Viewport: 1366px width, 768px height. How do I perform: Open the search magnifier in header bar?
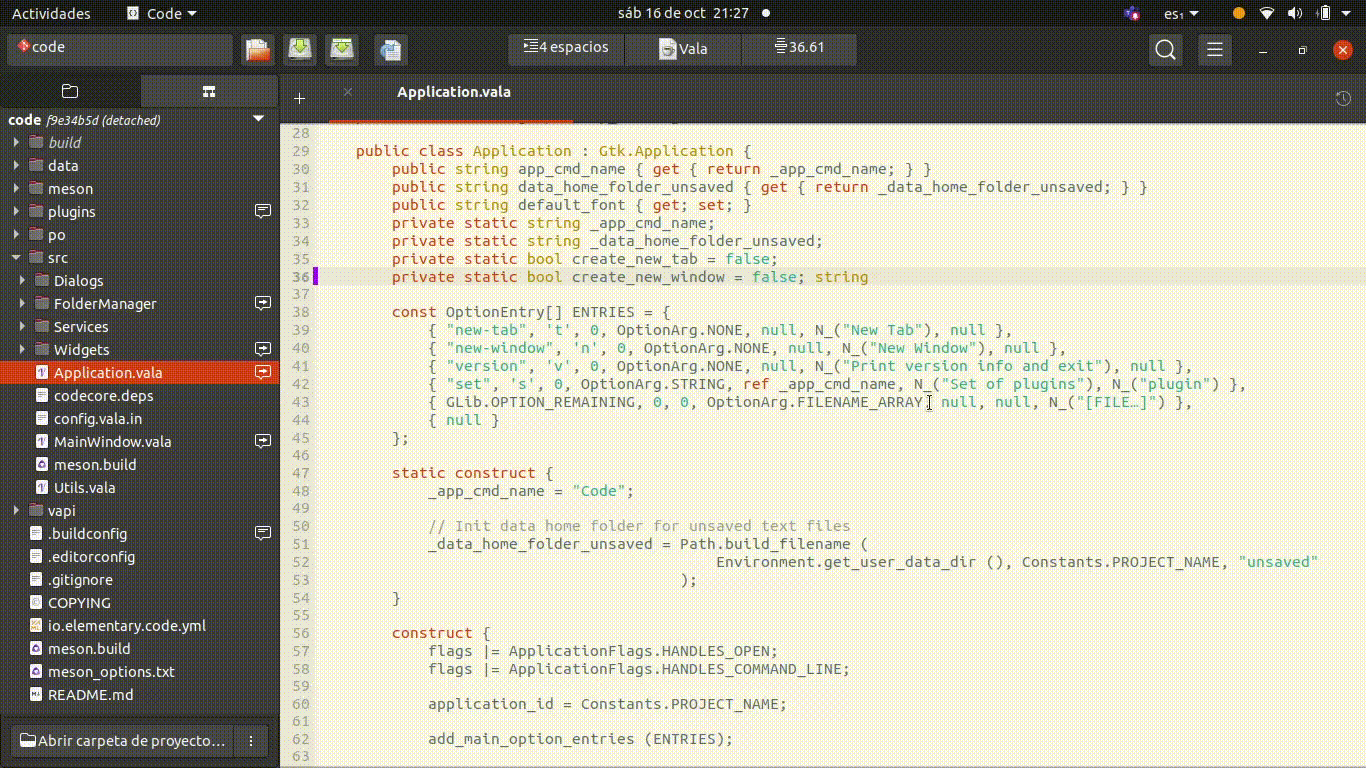pyautogui.click(x=1165, y=49)
